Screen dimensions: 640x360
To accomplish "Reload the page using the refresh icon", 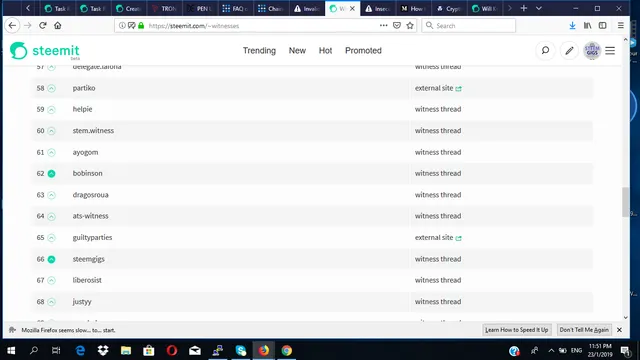I will (43, 25).
